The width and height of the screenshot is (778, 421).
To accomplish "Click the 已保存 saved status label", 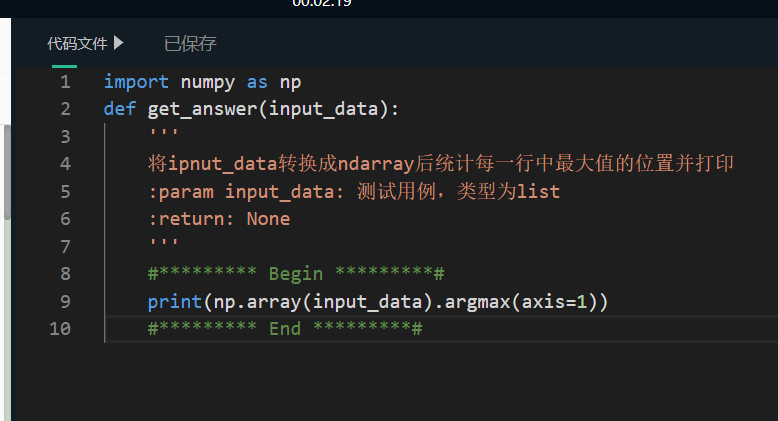I will point(190,44).
